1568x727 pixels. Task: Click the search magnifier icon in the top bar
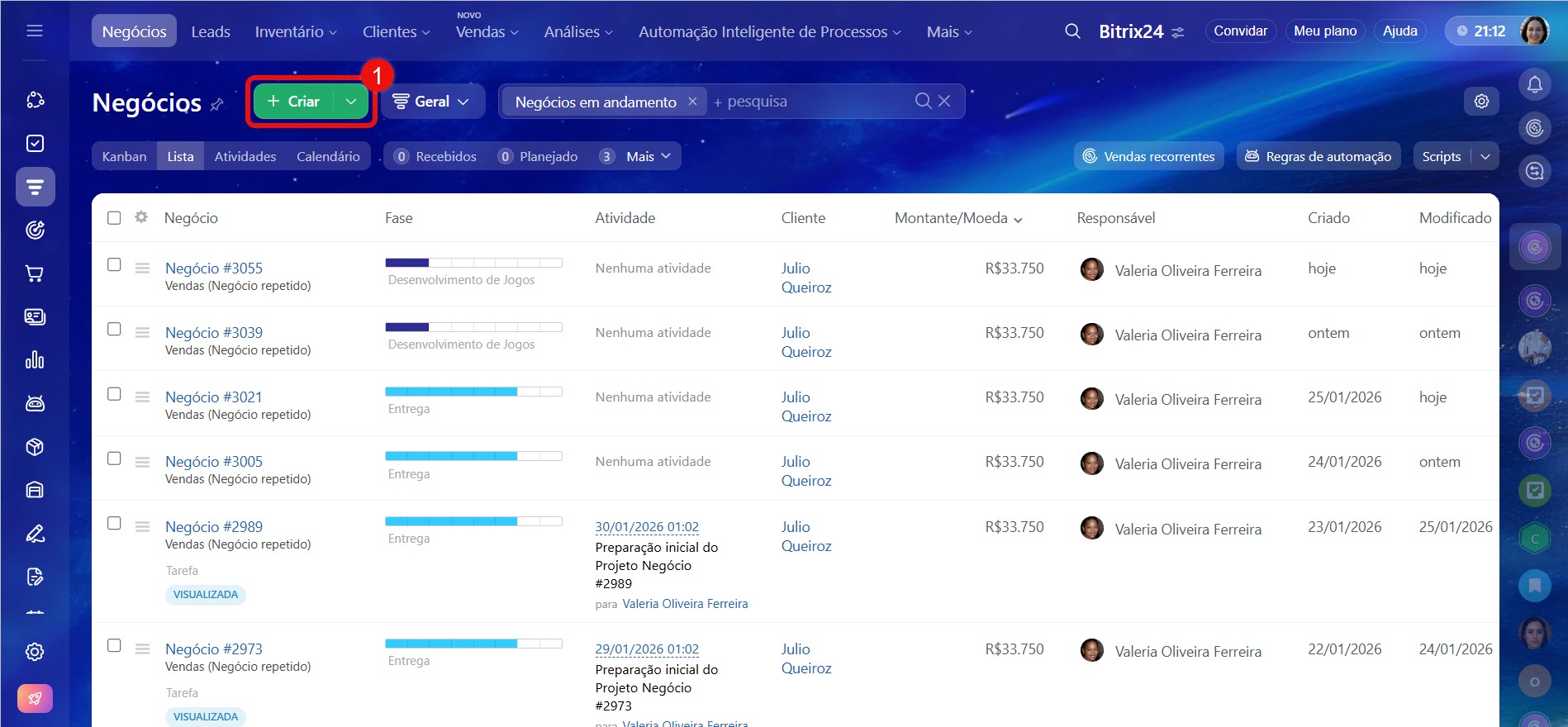pos(1072,31)
